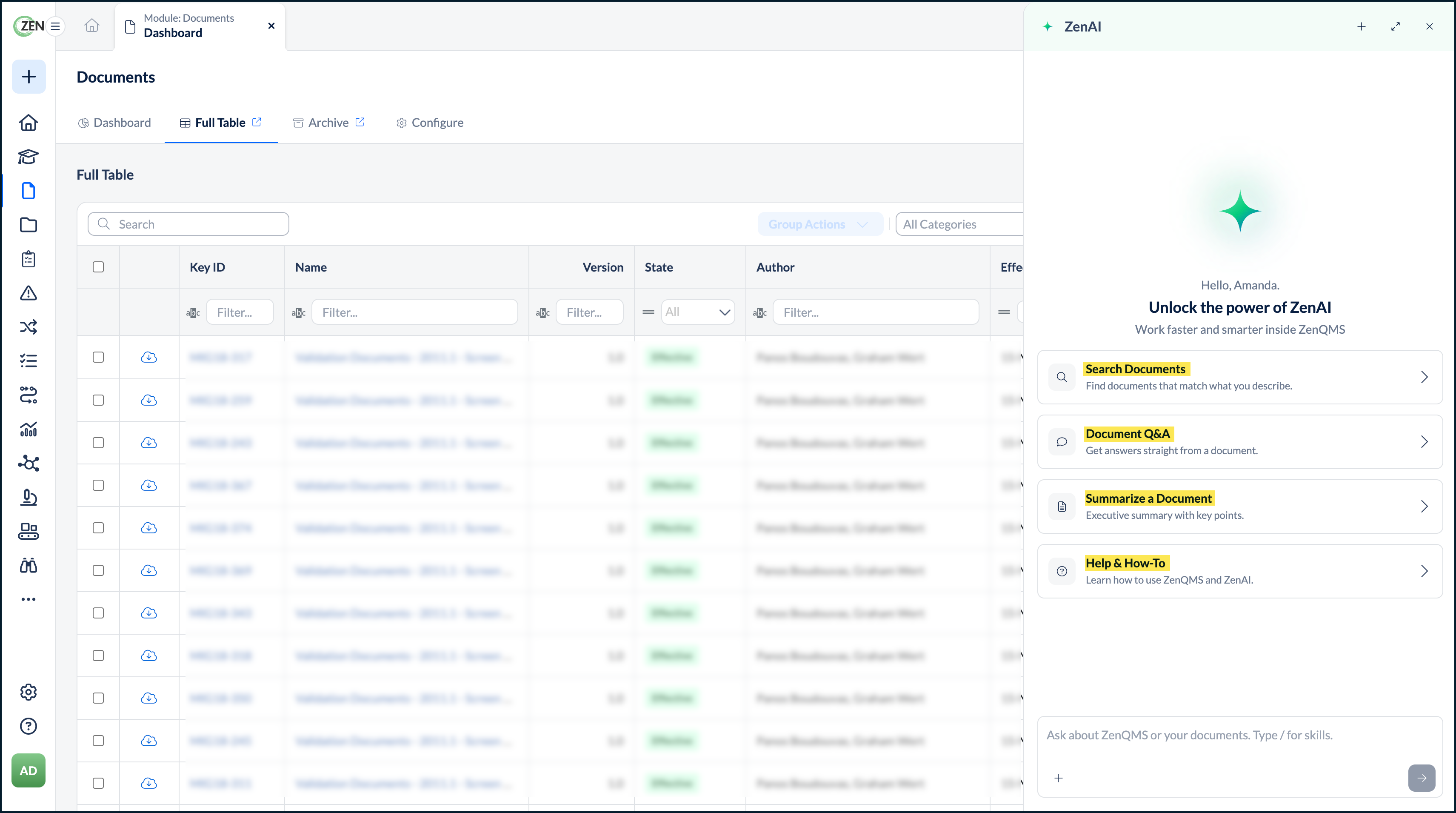Close the ZenAI panel

1430,26
